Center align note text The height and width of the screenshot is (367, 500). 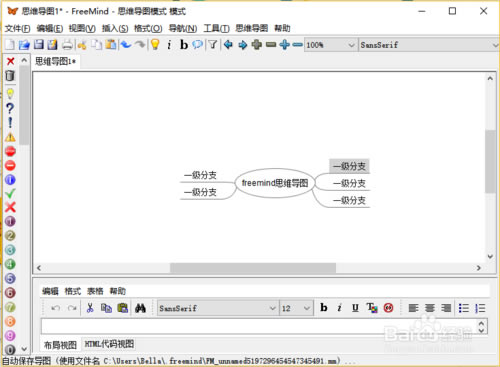point(430,308)
